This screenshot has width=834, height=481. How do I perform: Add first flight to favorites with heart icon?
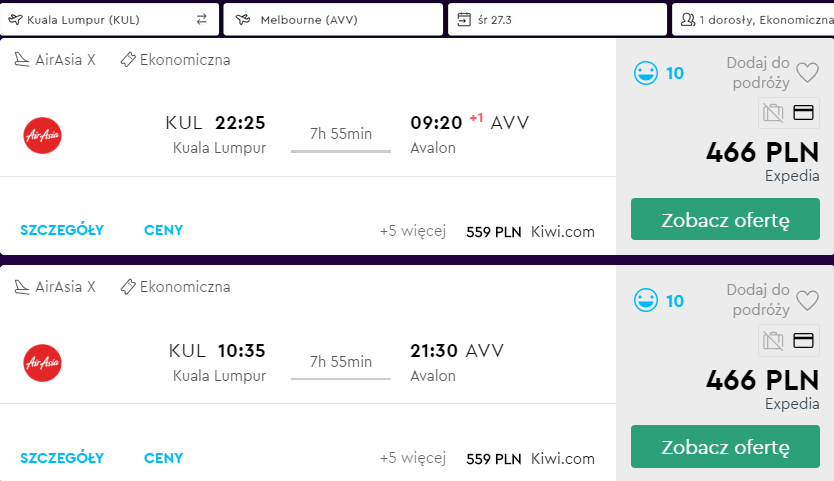pos(807,73)
